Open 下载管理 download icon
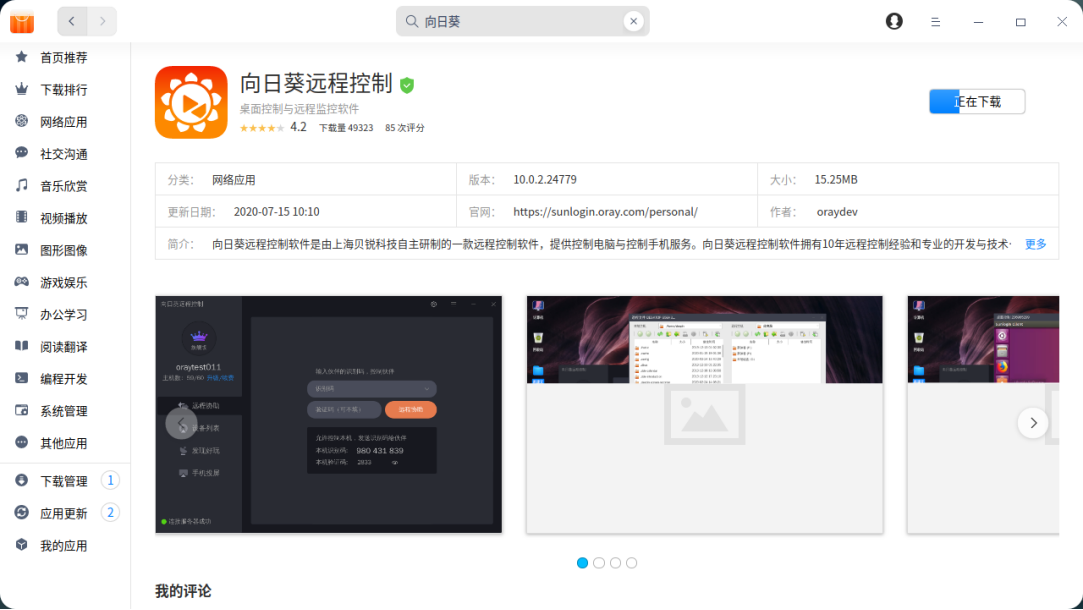Viewport: 1083px width, 610px height. click(21, 480)
